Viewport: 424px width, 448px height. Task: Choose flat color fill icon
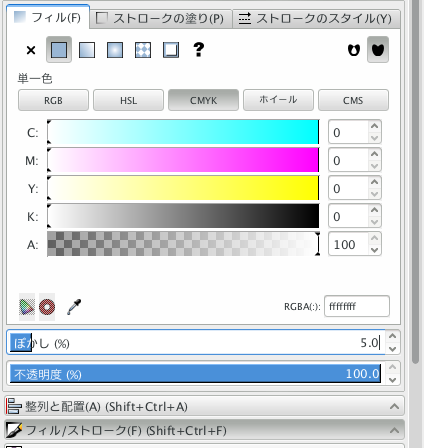click(x=59, y=50)
